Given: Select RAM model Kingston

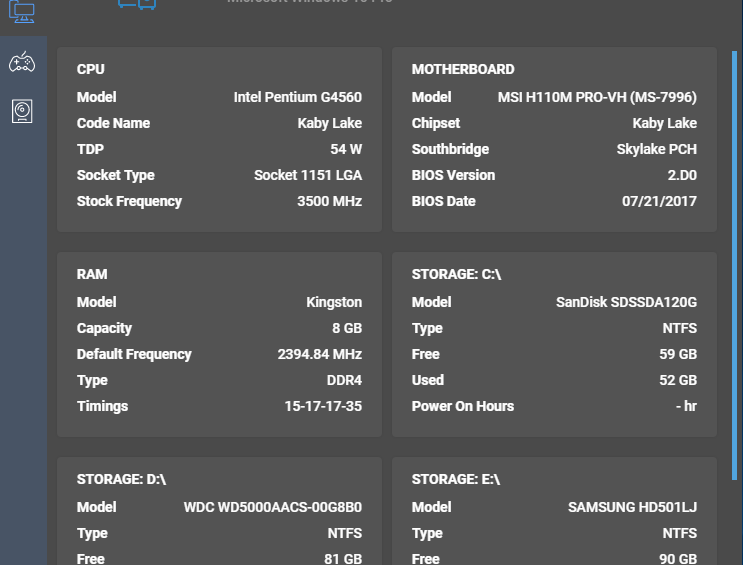Looking at the screenshot, I should point(334,302).
